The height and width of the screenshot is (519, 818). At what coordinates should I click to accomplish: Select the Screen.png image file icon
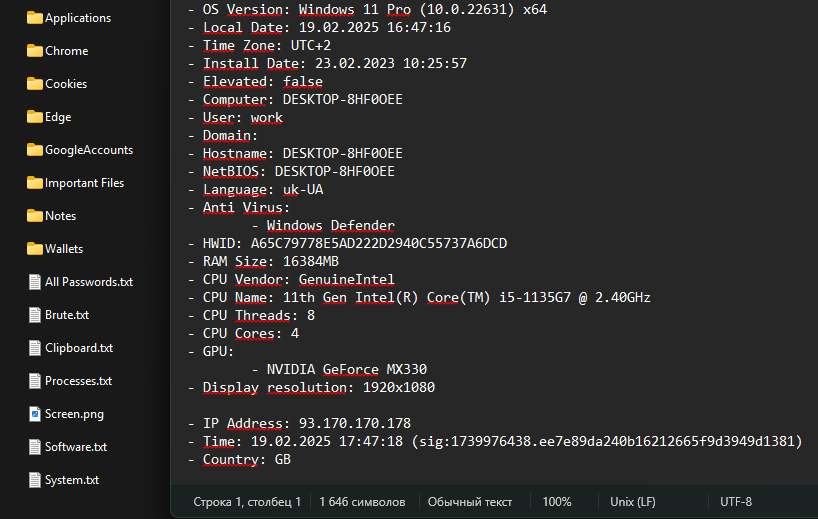coord(34,414)
